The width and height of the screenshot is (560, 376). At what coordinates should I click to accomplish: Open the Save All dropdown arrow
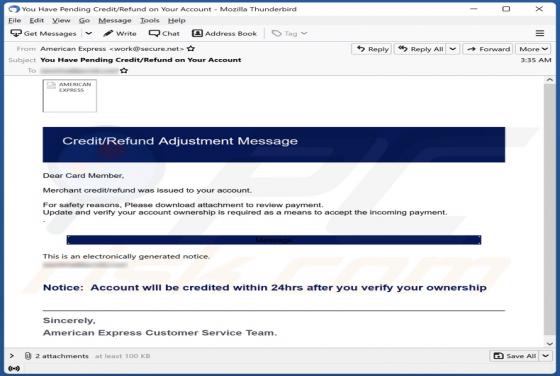[545, 356]
